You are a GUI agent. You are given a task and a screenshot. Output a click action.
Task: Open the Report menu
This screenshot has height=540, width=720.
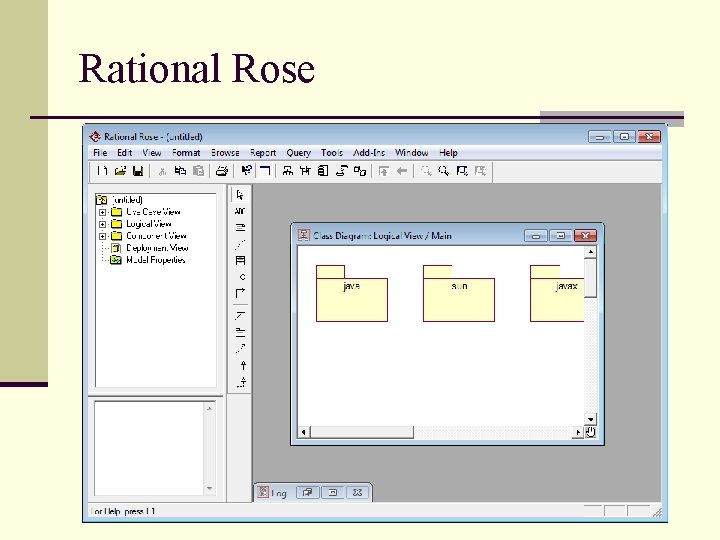click(263, 152)
